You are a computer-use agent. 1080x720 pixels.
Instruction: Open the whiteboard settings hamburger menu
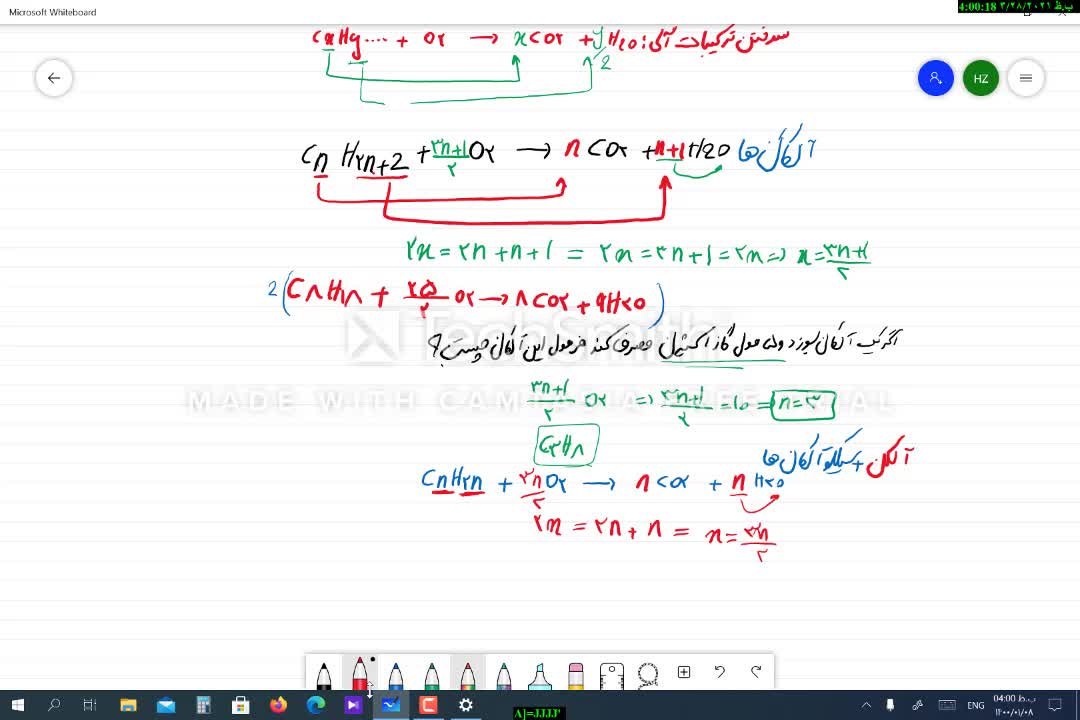[1026, 78]
